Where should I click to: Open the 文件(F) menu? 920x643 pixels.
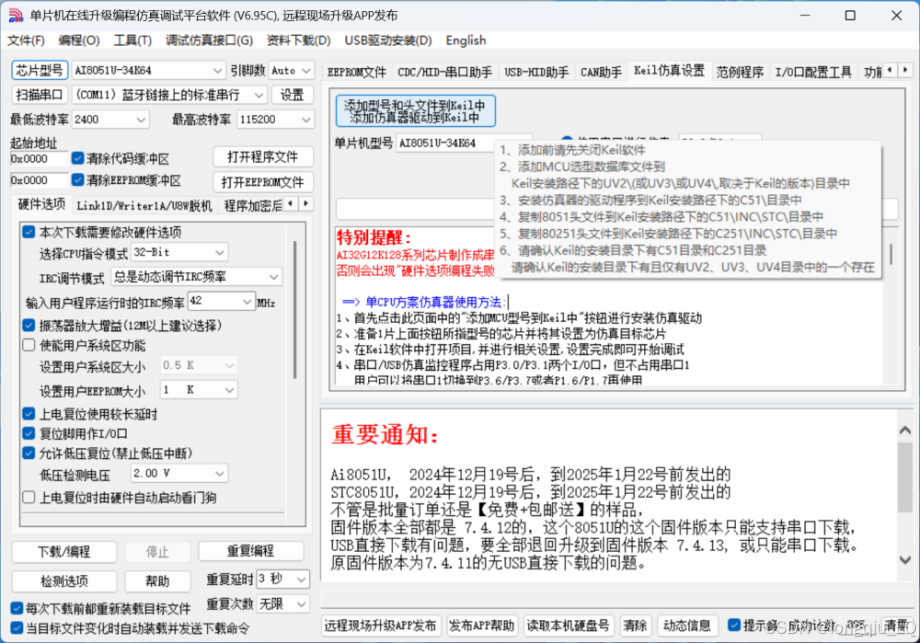26,40
